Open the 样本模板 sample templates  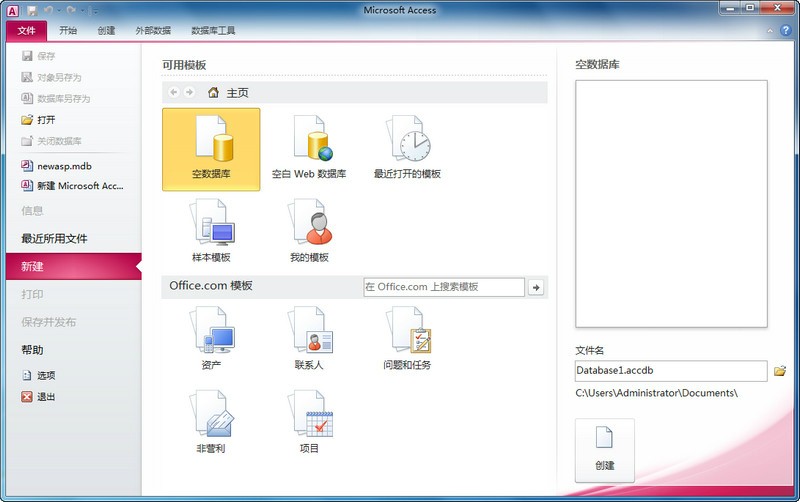tap(211, 232)
